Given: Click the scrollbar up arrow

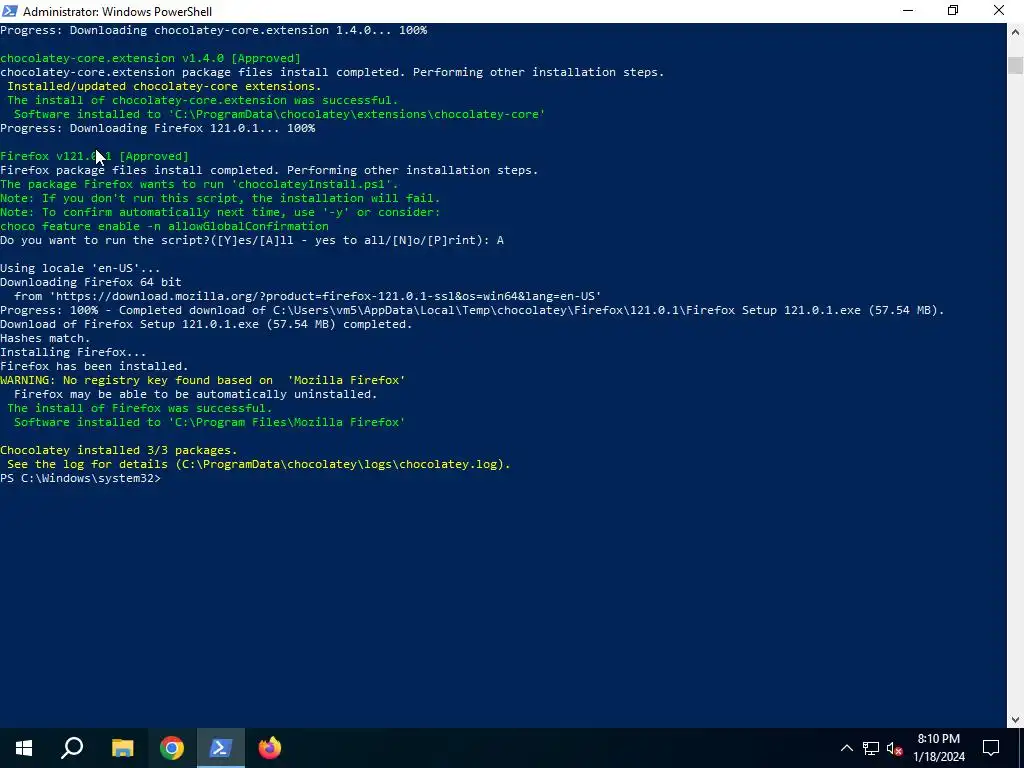Looking at the screenshot, I should (1015, 31).
